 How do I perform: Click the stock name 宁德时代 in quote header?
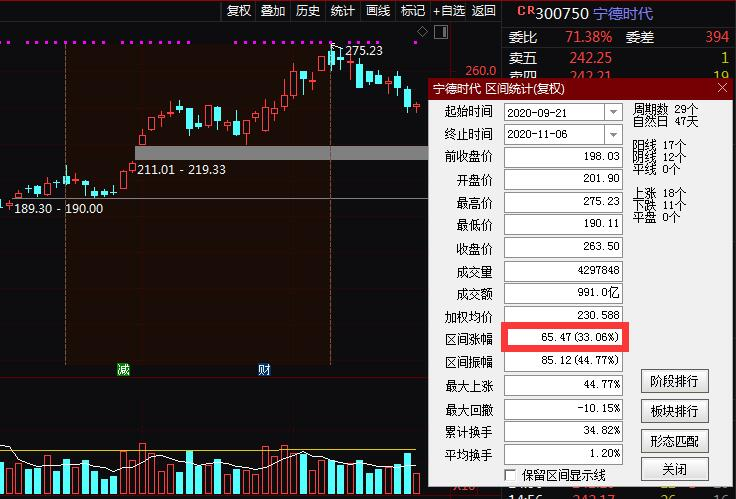(623, 13)
